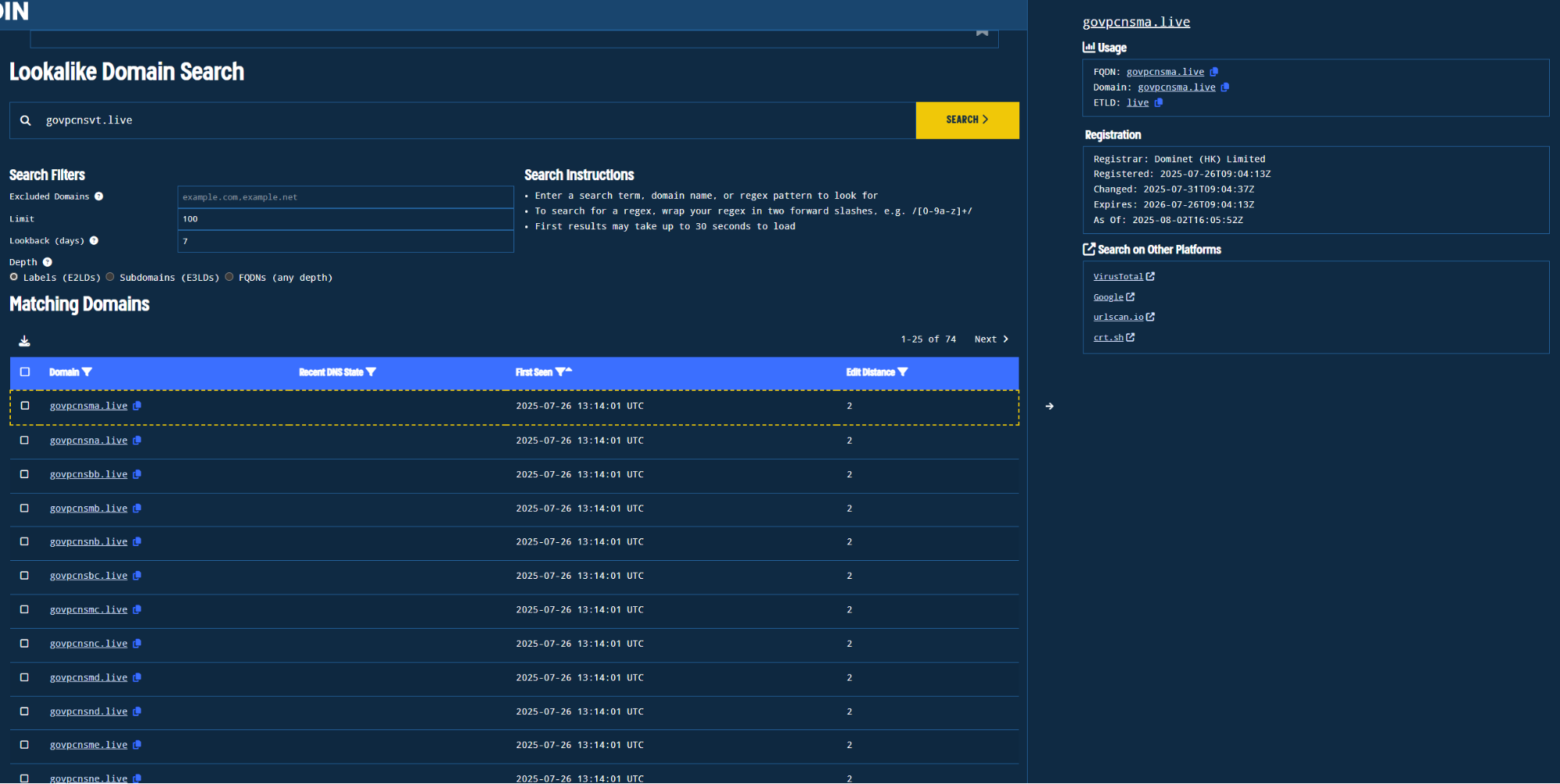This screenshot has width=1560, height=784.
Task: Copy govpcnsma.live from table row
Action: pos(137,406)
